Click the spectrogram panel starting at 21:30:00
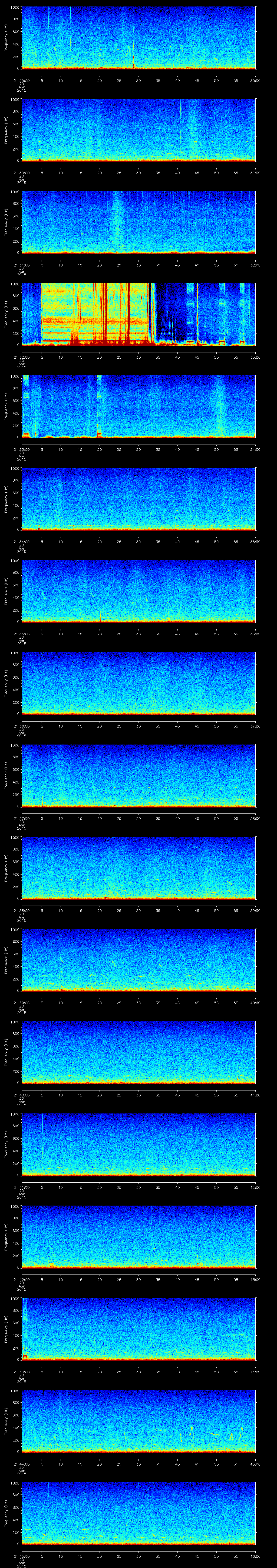 pyautogui.click(x=138, y=130)
